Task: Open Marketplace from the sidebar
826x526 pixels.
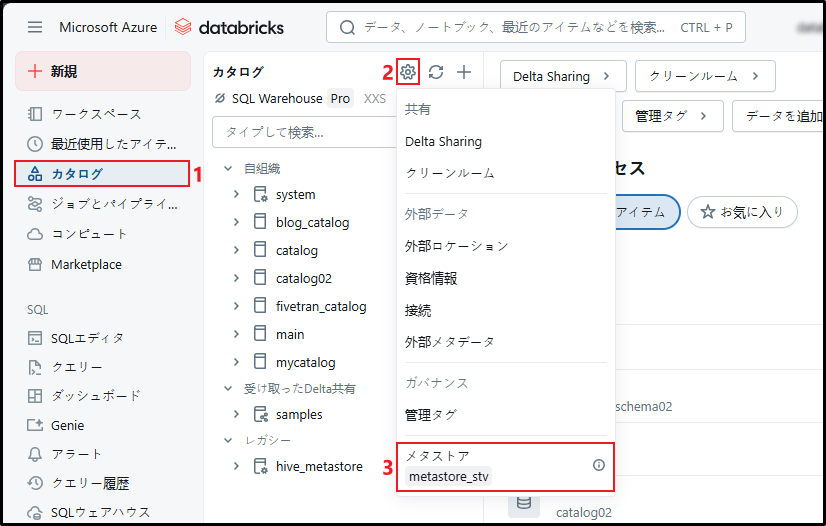Action: tap(86, 264)
